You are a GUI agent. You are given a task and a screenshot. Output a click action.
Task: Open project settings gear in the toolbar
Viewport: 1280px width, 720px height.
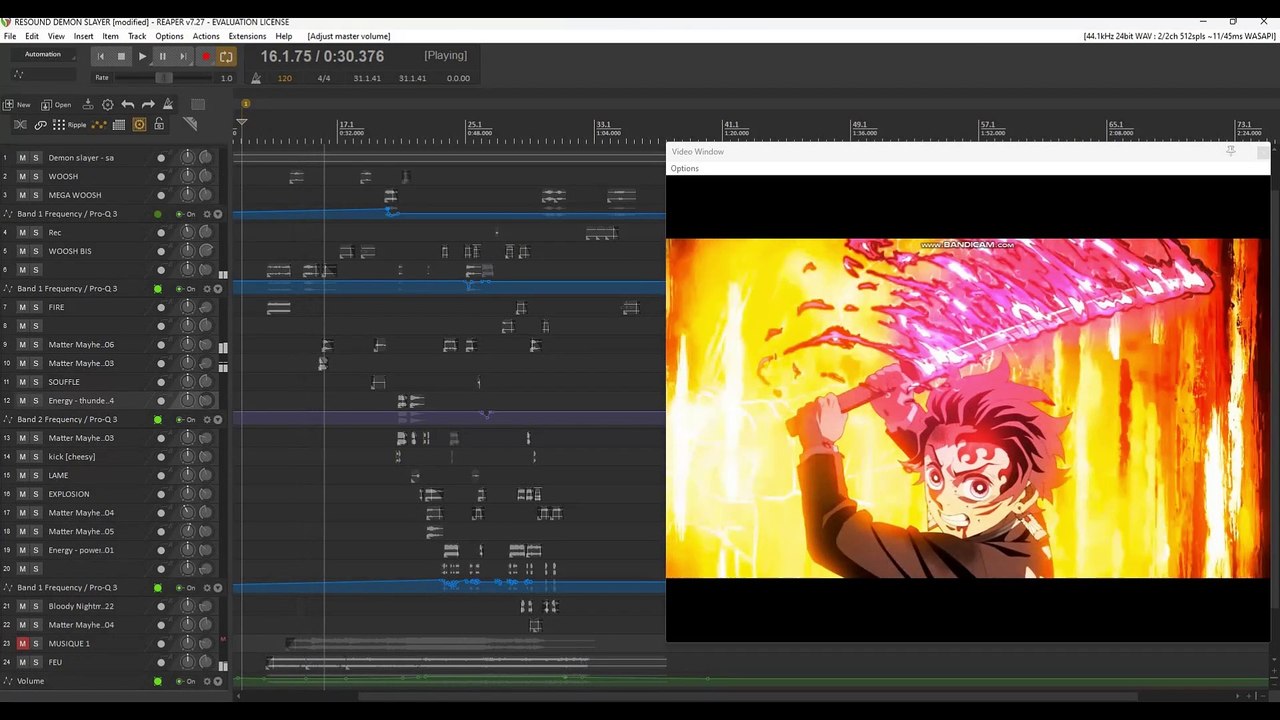point(108,104)
